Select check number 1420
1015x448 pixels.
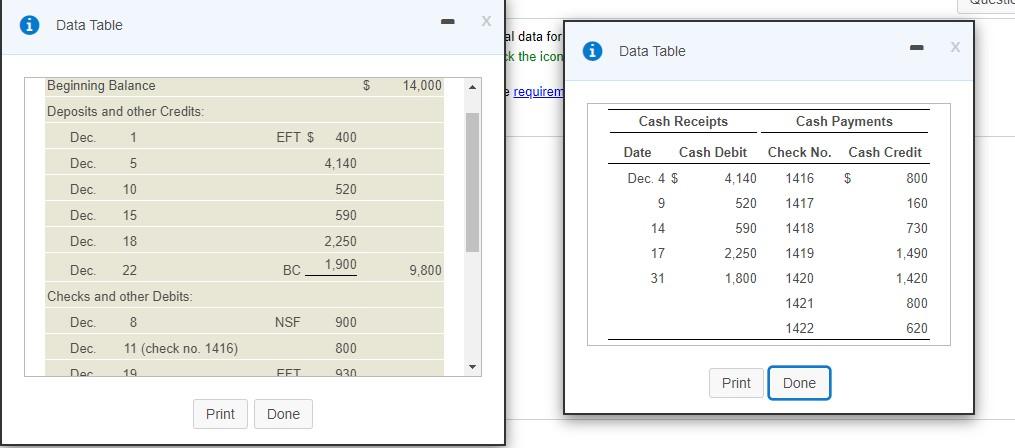coord(799,279)
